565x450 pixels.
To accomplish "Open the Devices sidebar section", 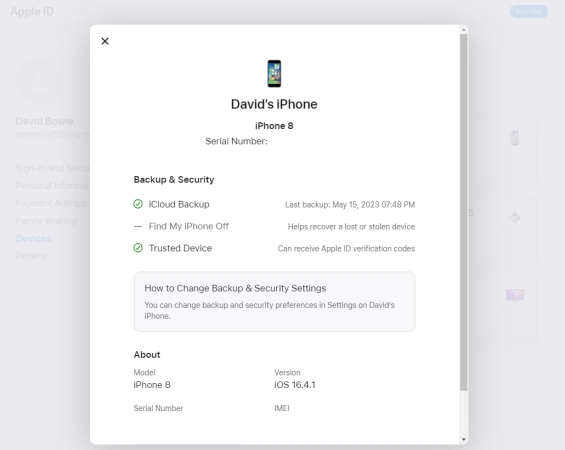I will point(33,238).
